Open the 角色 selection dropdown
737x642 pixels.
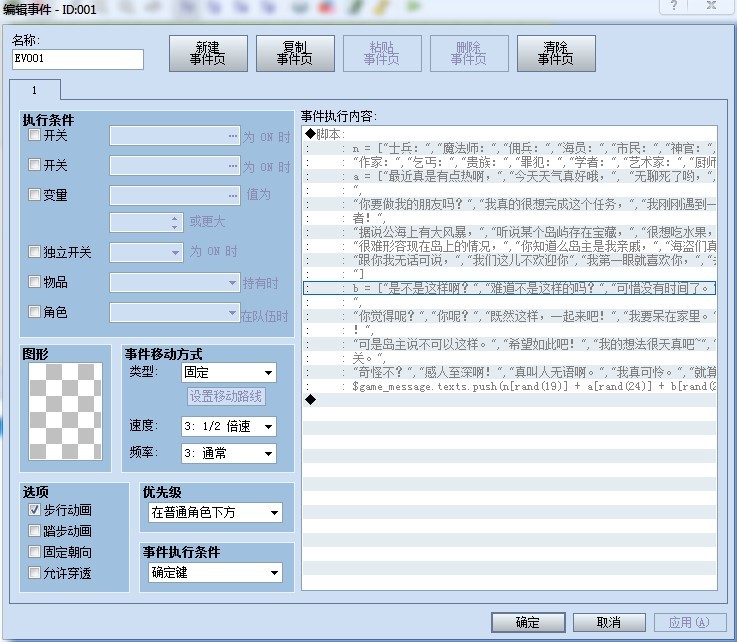point(174,313)
